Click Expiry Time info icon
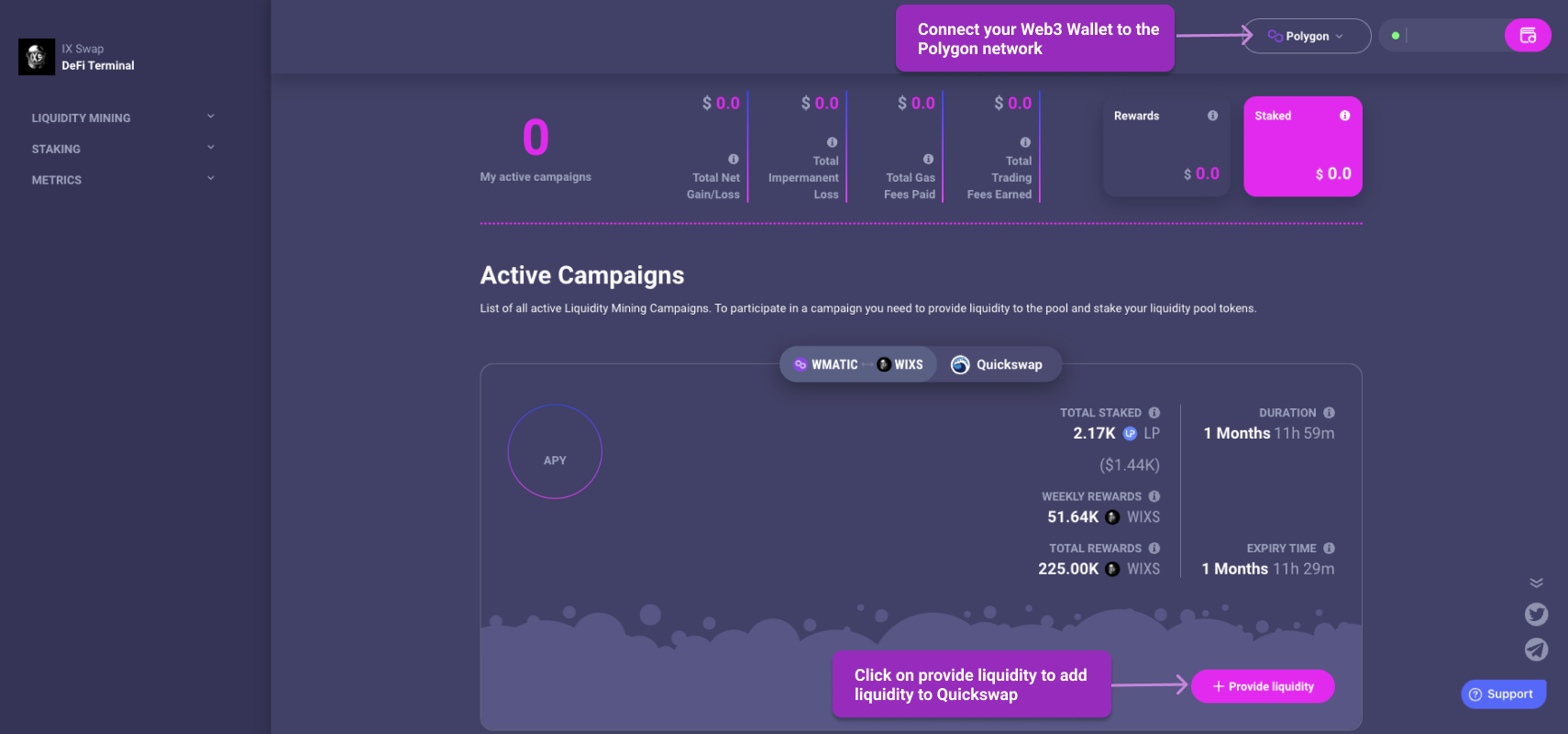Viewport: 1568px width, 734px height. [1329, 548]
